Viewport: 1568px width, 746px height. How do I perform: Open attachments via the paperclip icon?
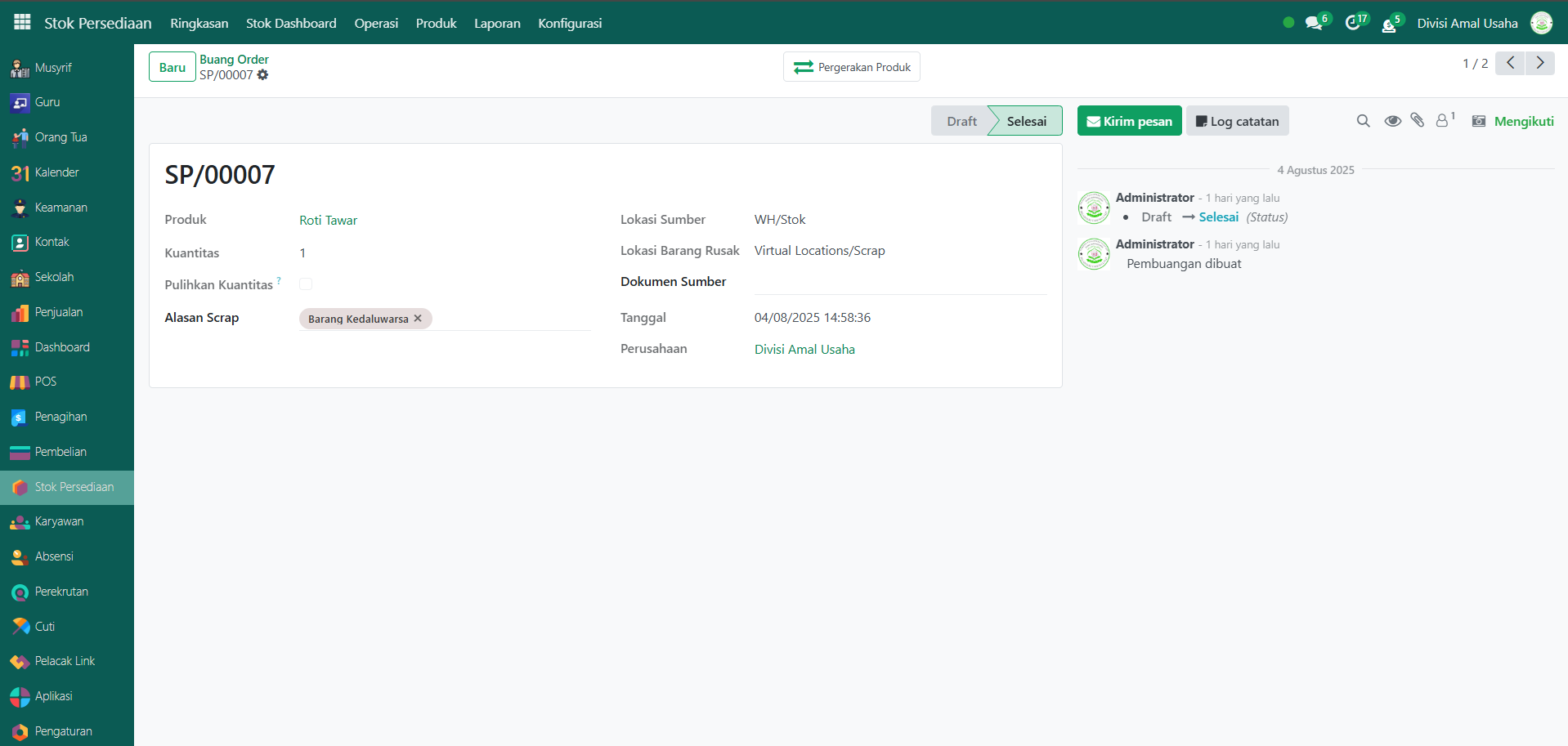click(x=1418, y=121)
